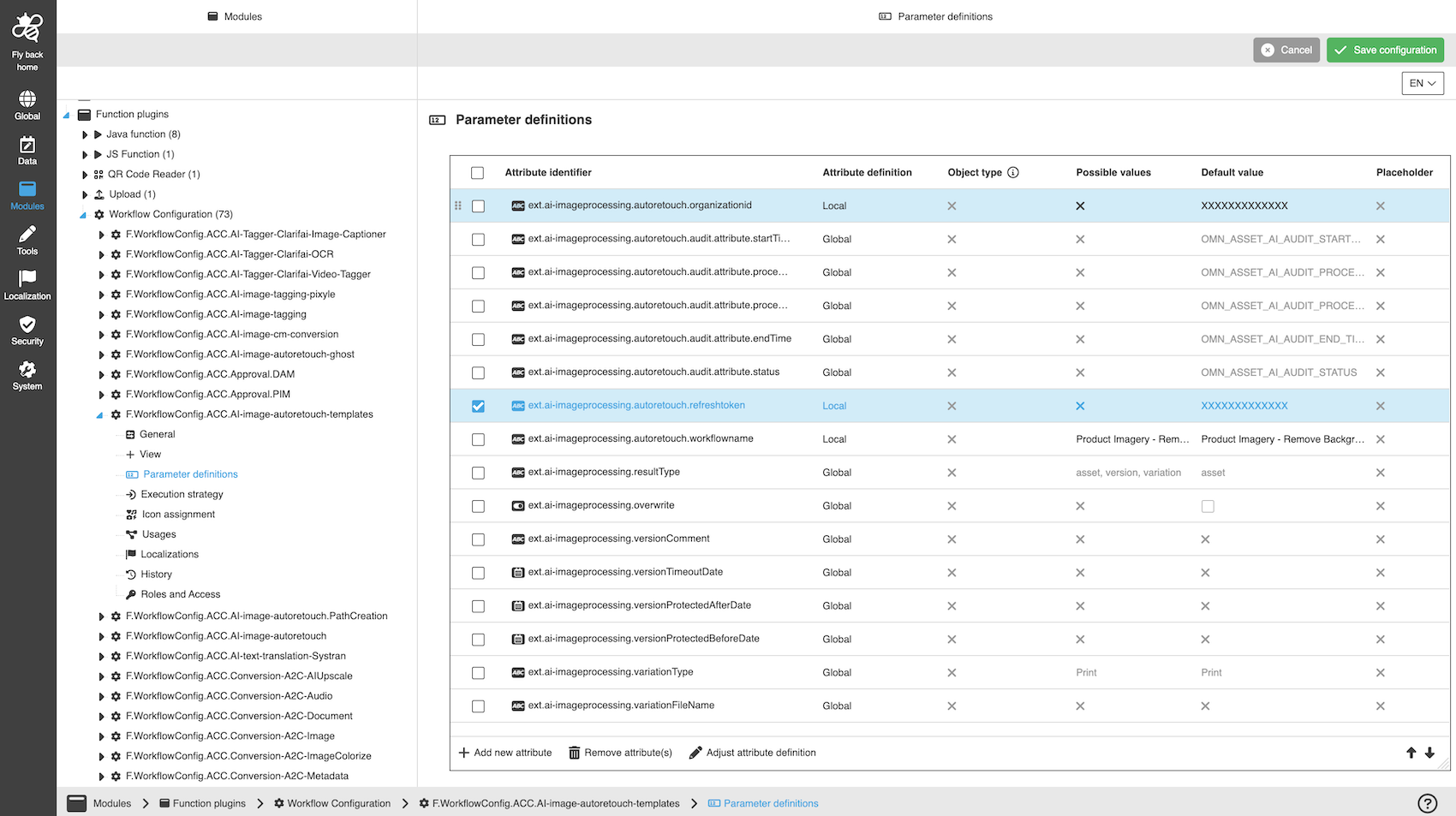Image resolution: width=1456 pixels, height=816 pixels.
Task: Click the Object type info icon
Action: (x=1013, y=172)
